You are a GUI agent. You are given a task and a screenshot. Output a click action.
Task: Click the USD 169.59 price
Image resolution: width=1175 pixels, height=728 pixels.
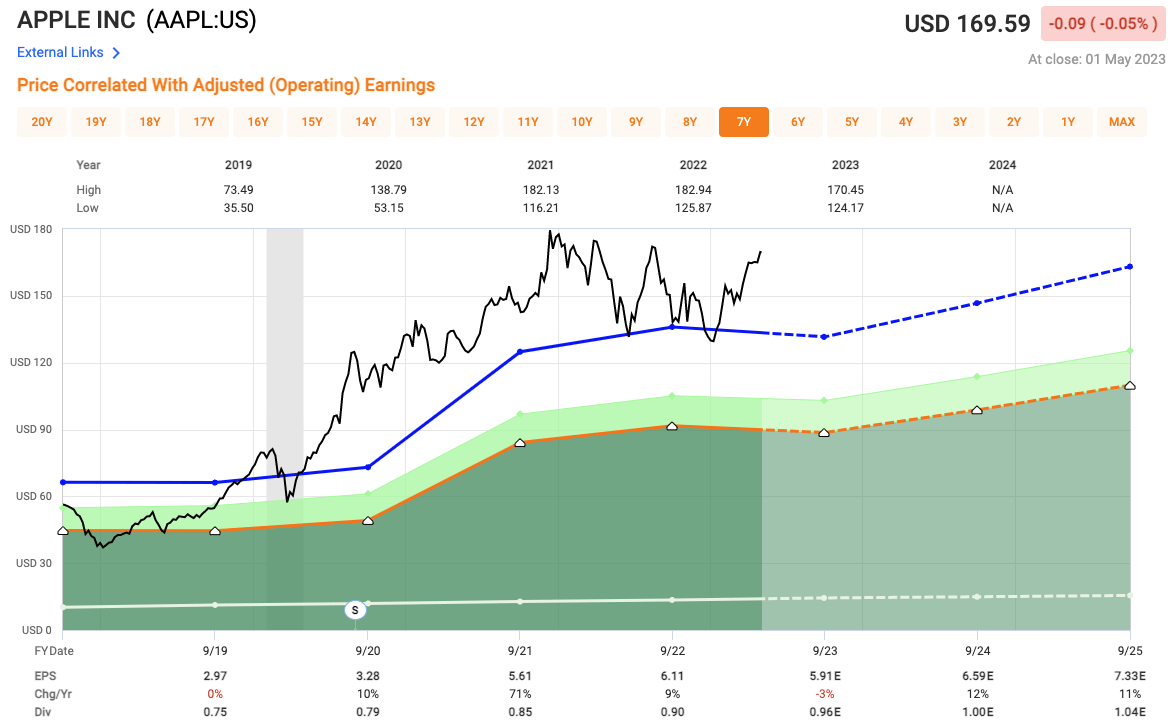click(x=967, y=24)
